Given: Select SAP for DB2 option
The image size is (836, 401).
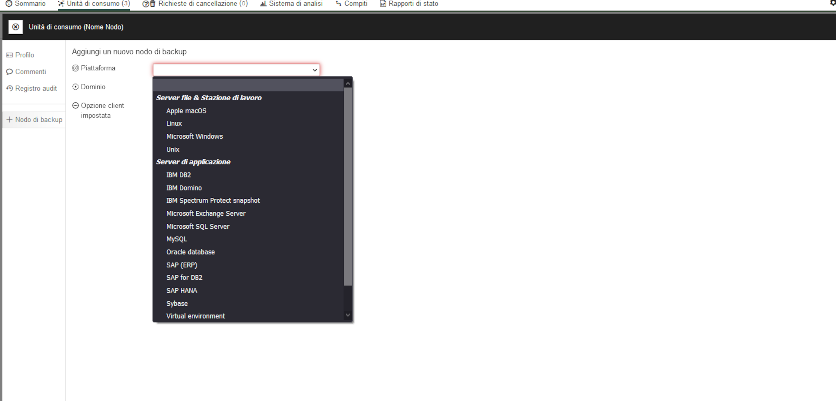Looking at the screenshot, I should [x=248, y=277].
